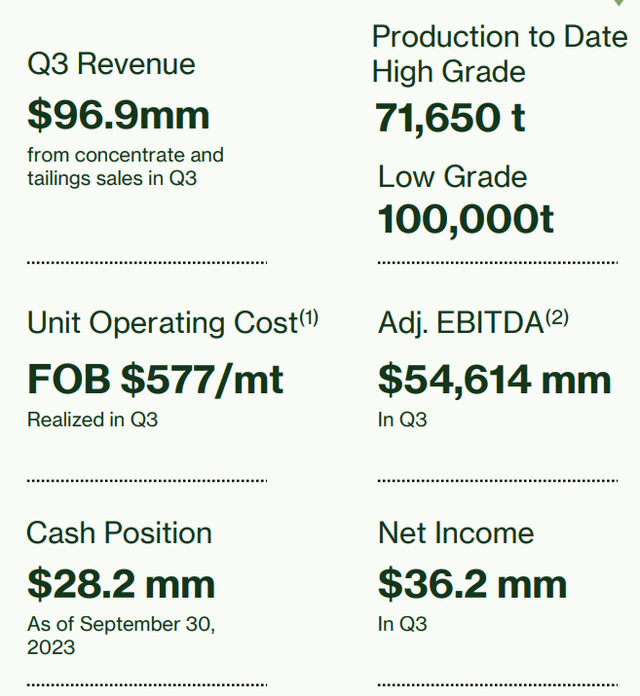The width and height of the screenshot is (640, 696).
Task: Click the Net Income heading
Action: pos(456,533)
